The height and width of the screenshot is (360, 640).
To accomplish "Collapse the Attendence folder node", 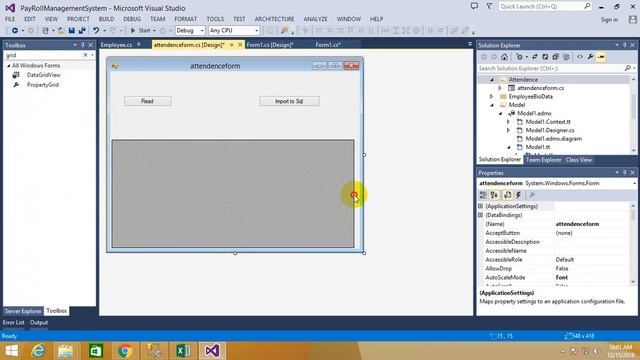I will coord(492,80).
